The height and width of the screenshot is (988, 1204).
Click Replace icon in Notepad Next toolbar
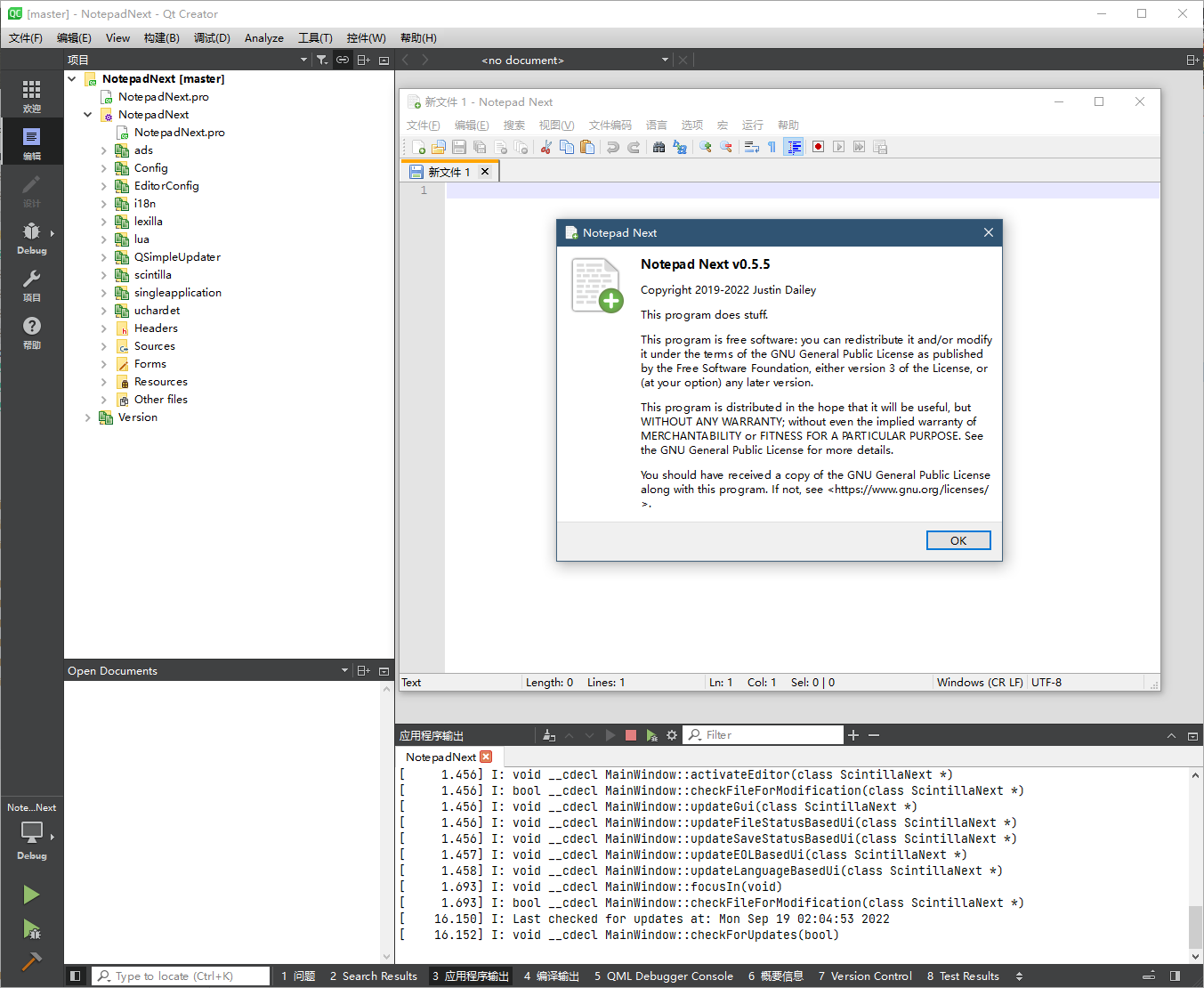pyautogui.click(x=680, y=147)
